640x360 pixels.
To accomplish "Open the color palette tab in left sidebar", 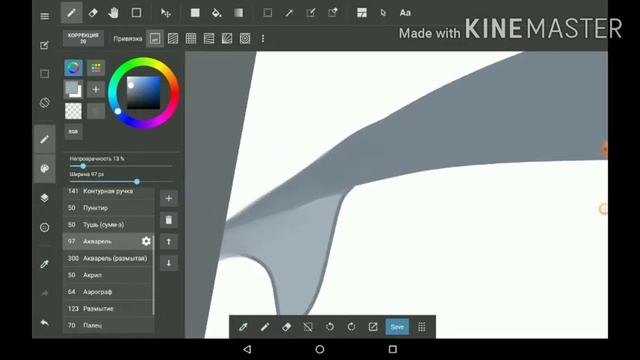I will pos(44,169).
